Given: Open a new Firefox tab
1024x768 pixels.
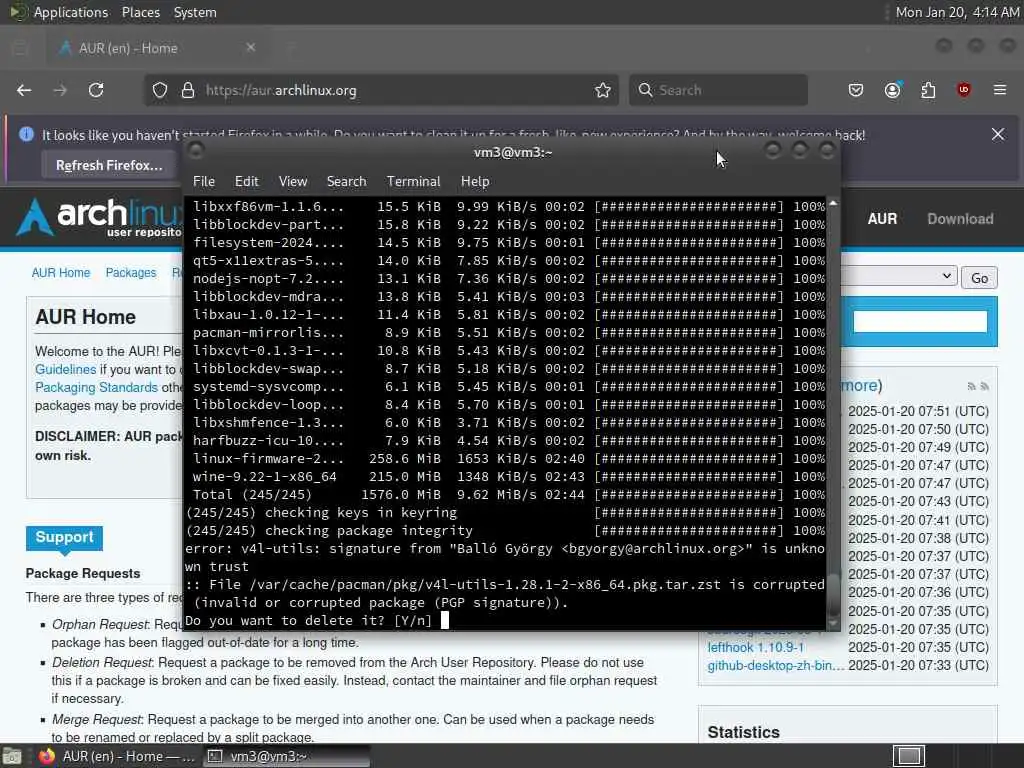Looking at the screenshot, I should point(291,47).
